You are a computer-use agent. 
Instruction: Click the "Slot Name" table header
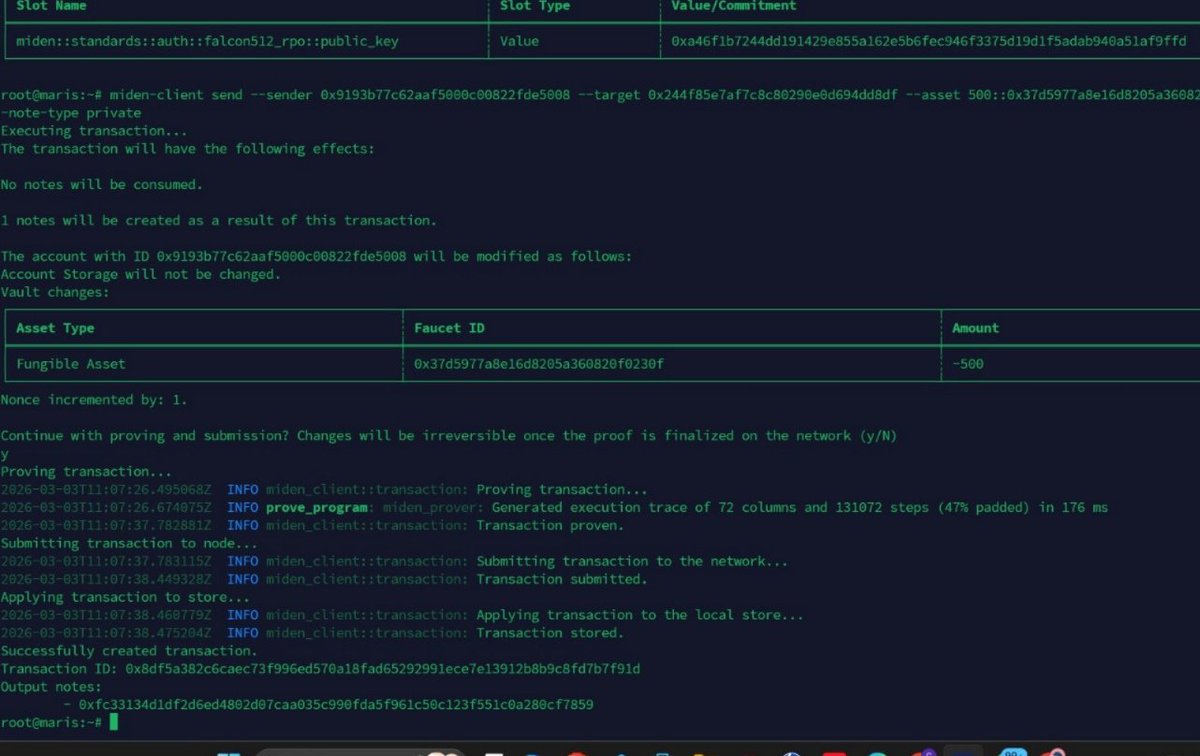tap(51, 6)
